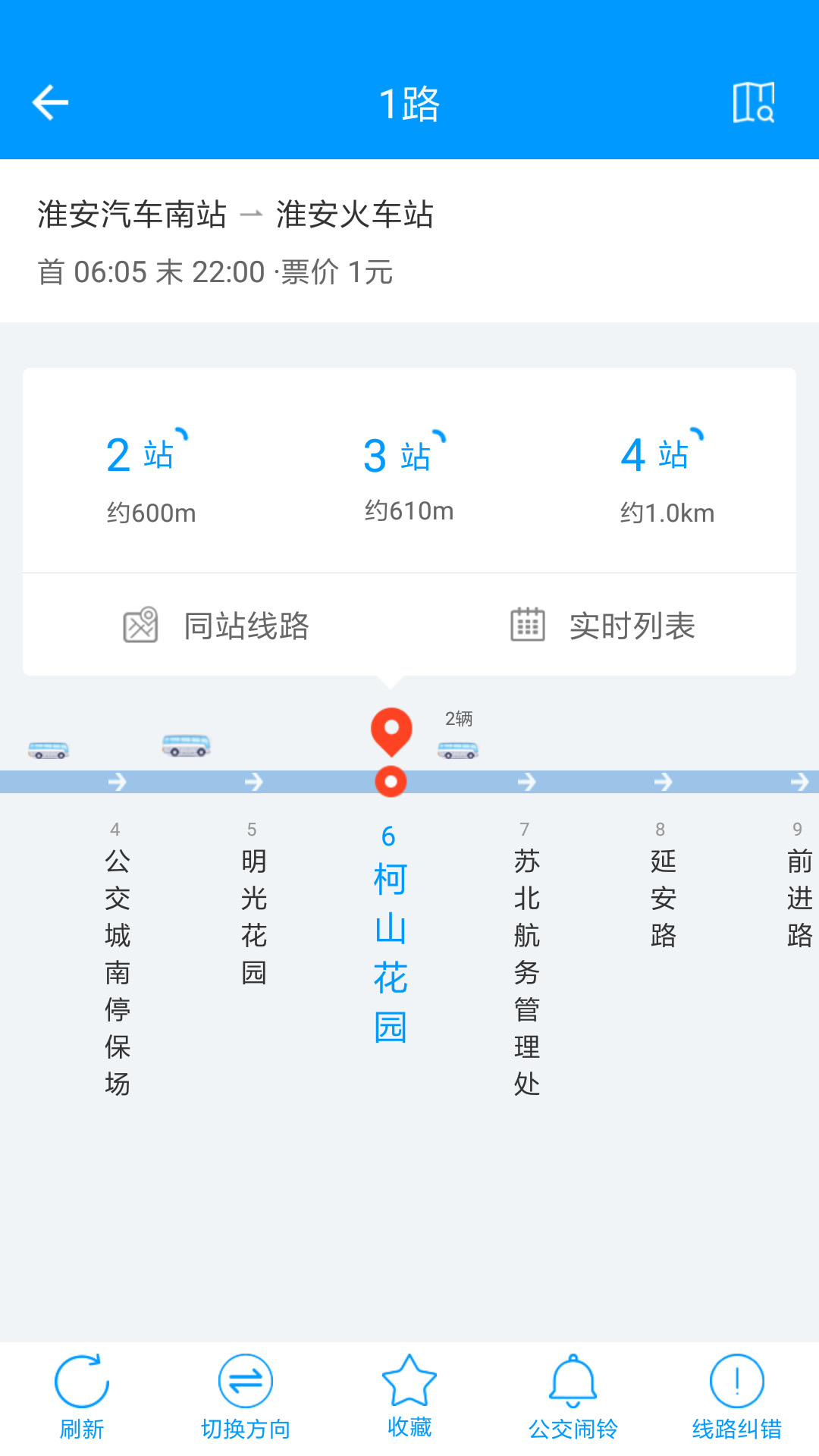The height and width of the screenshot is (1456, 819).
Task: Select stop 5 明光花园
Action: click(254, 904)
